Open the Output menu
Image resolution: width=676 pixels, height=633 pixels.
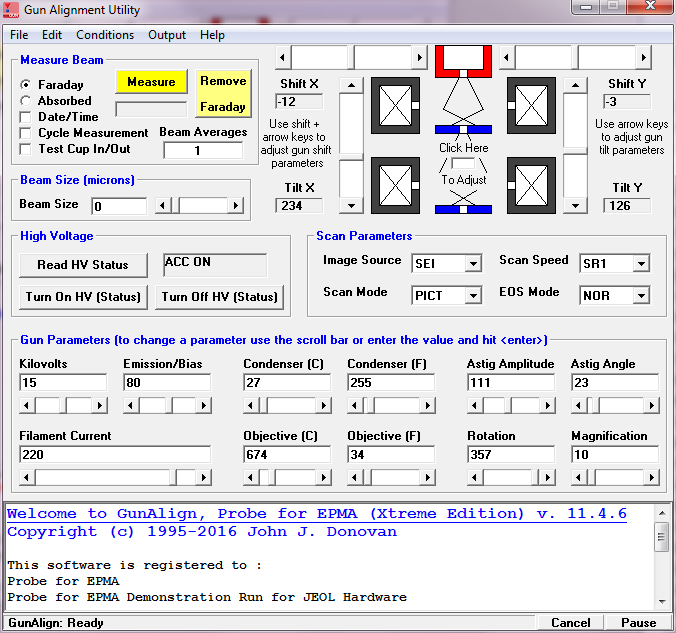(x=167, y=35)
